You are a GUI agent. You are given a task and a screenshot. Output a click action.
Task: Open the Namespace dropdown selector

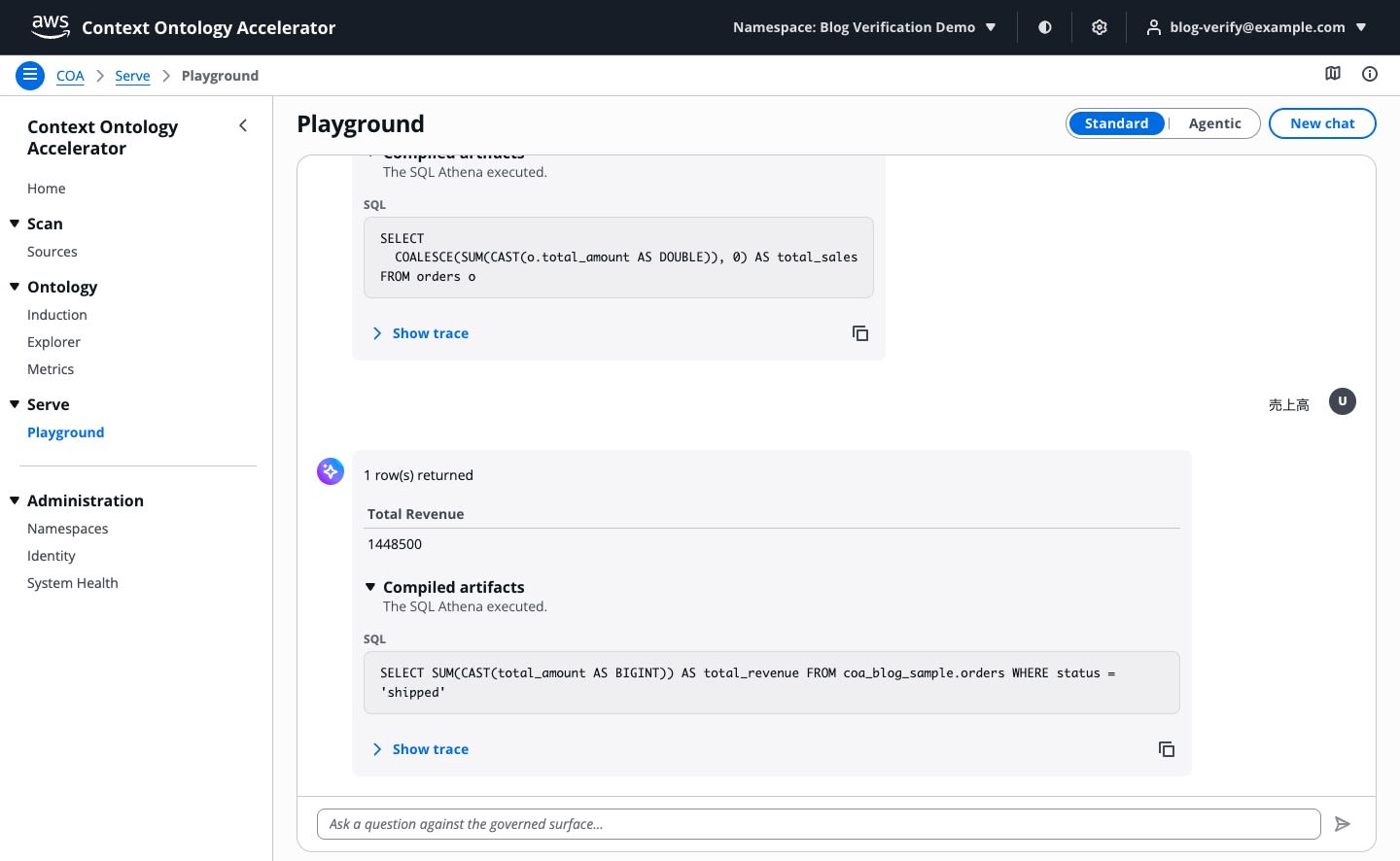pos(864,27)
